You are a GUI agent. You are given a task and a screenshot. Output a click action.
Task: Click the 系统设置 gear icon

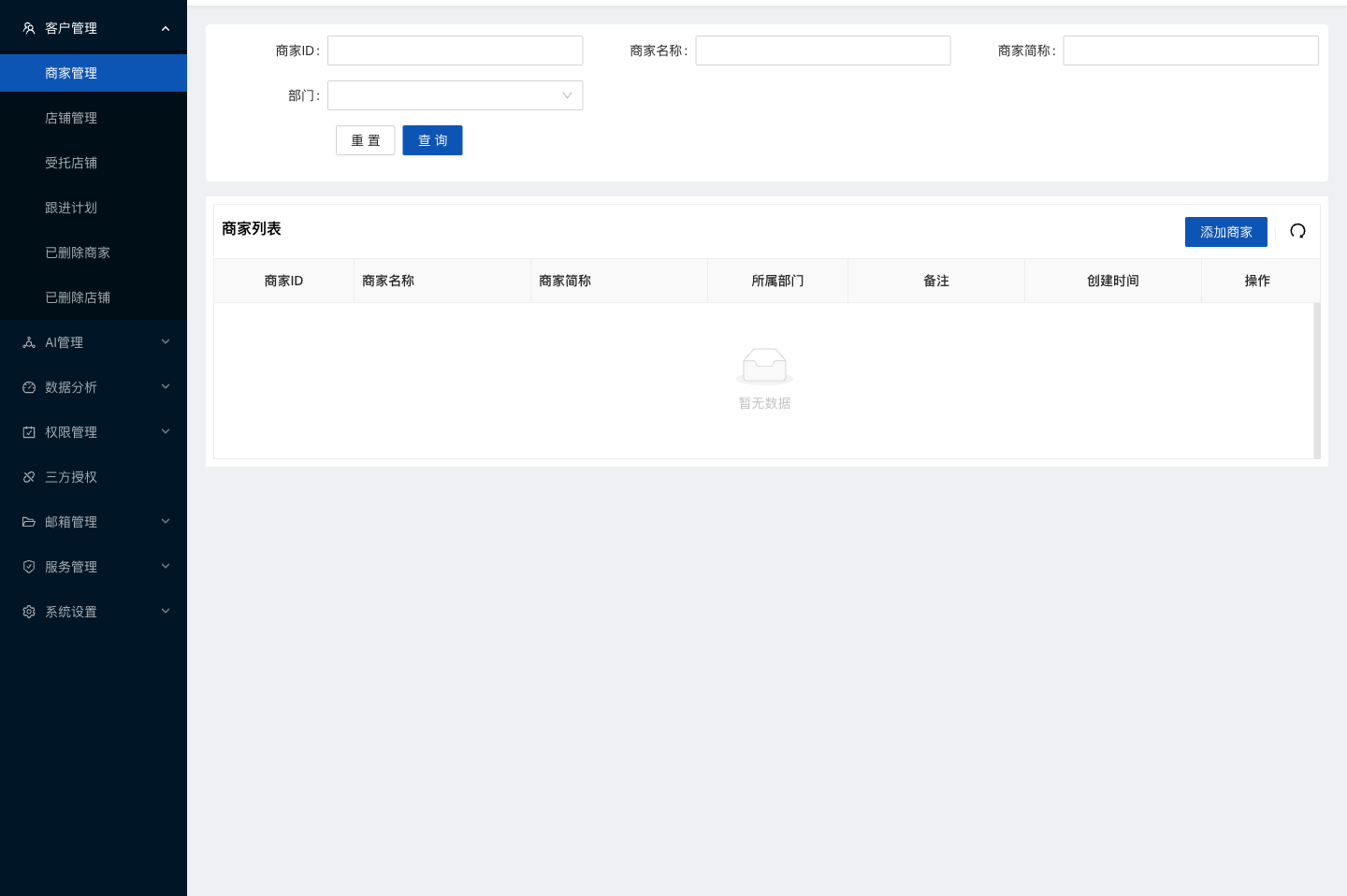[29, 612]
